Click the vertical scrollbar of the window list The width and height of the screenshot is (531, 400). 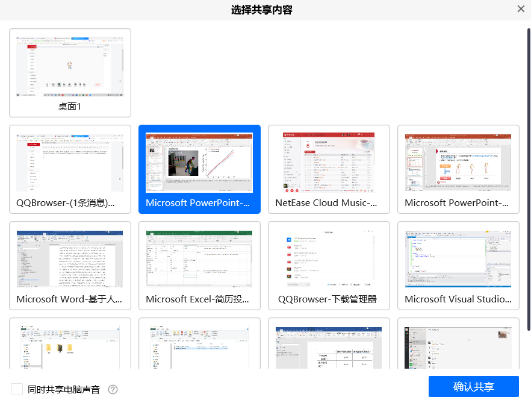tap(528, 180)
